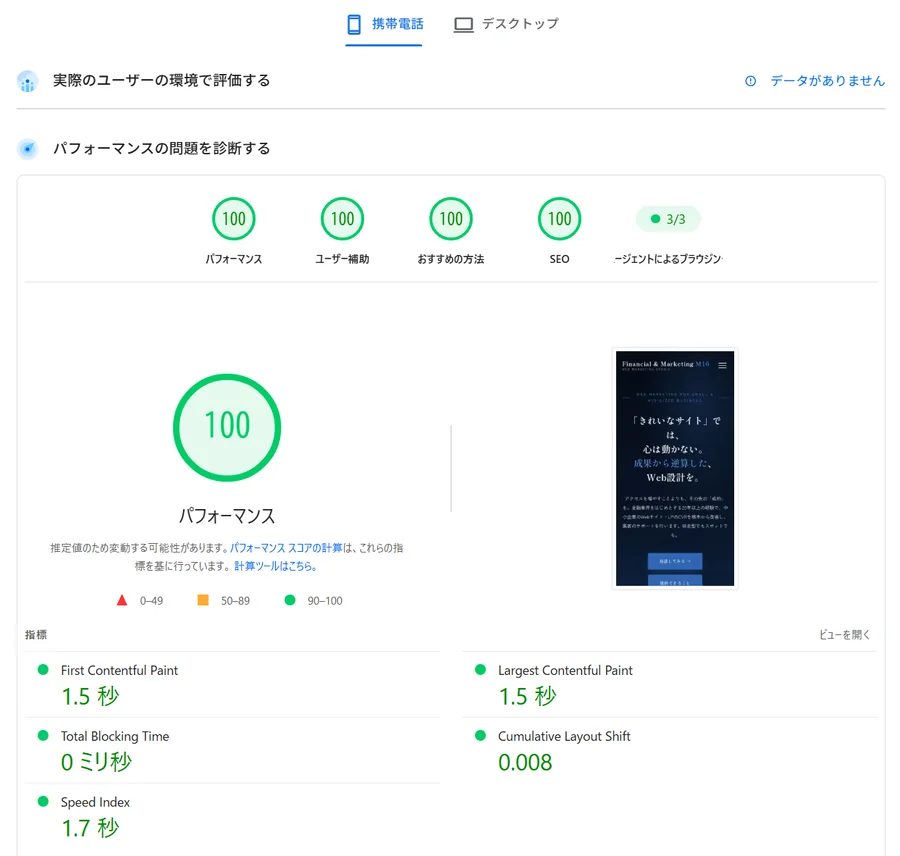Image resolution: width=900 pixels, height=856 pixels.
Task: Click the 指標 section heading
Action: [36, 634]
